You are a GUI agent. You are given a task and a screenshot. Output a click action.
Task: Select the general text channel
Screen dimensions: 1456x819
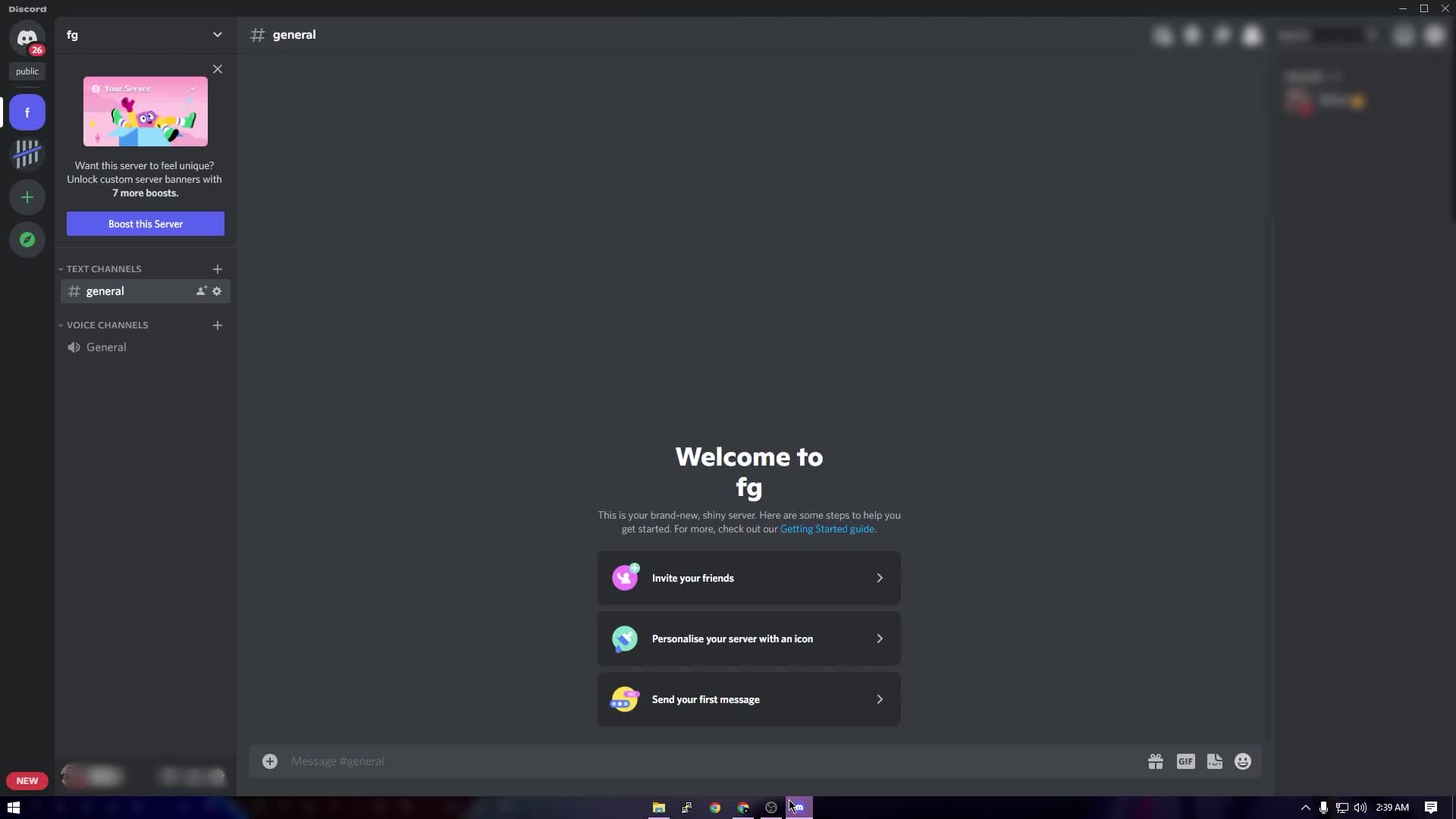pos(106,291)
